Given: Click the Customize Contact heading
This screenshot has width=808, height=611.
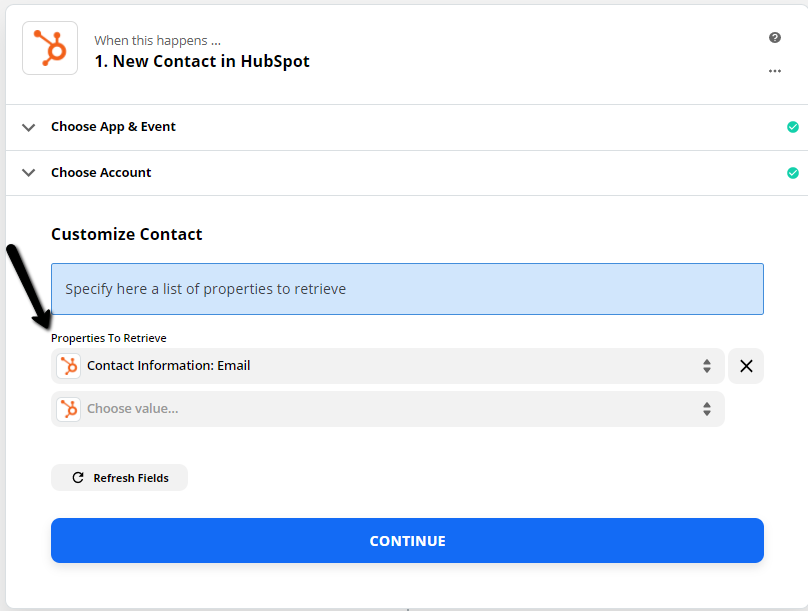Looking at the screenshot, I should pyautogui.click(x=127, y=234).
